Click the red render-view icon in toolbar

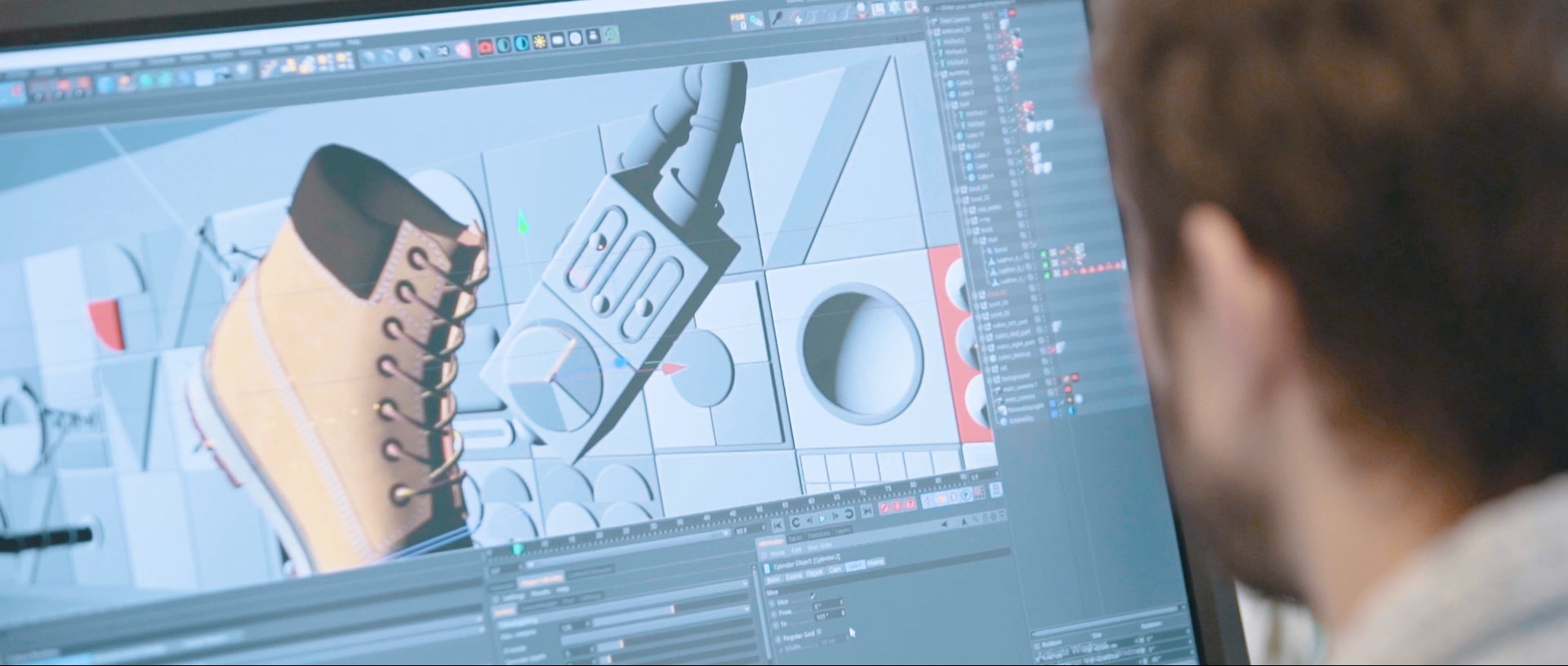tap(485, 47)
